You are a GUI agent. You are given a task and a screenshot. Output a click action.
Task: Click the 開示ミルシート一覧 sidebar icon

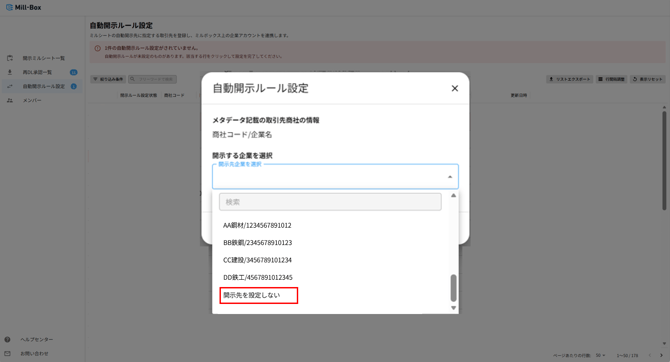click(10, 58)
